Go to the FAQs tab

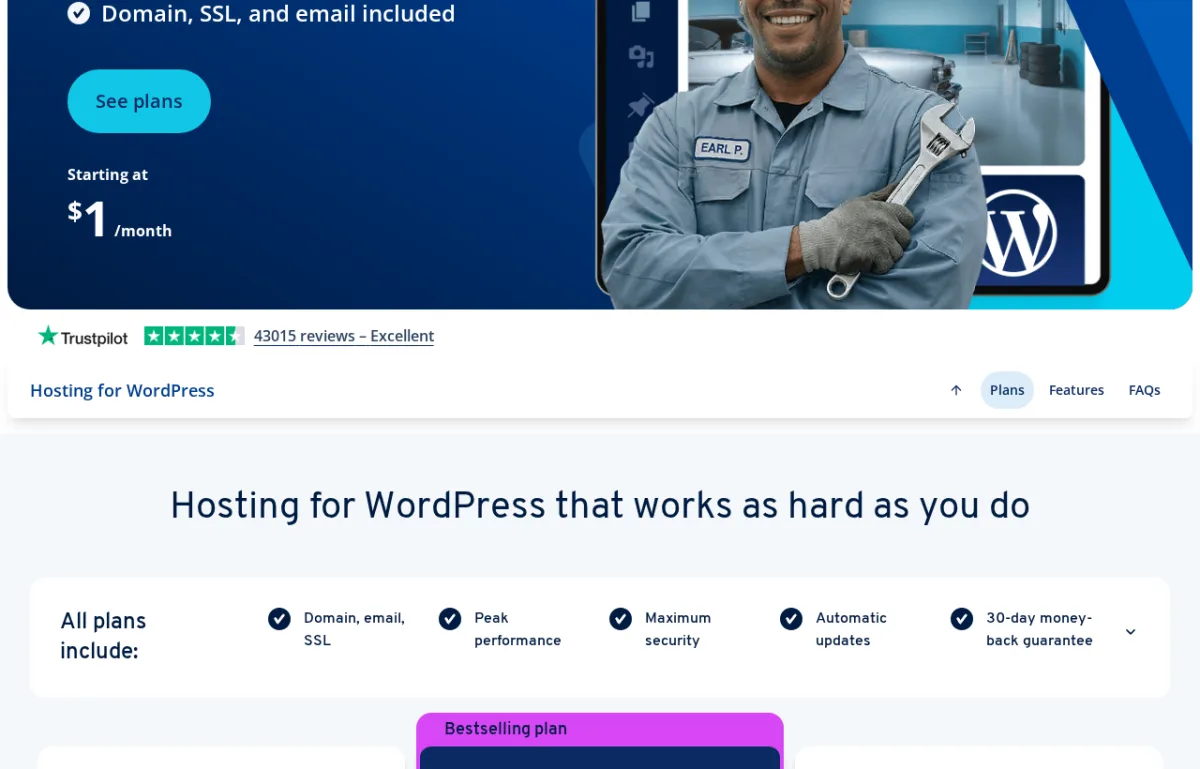pyautogui.click(x=1144, y=390)
